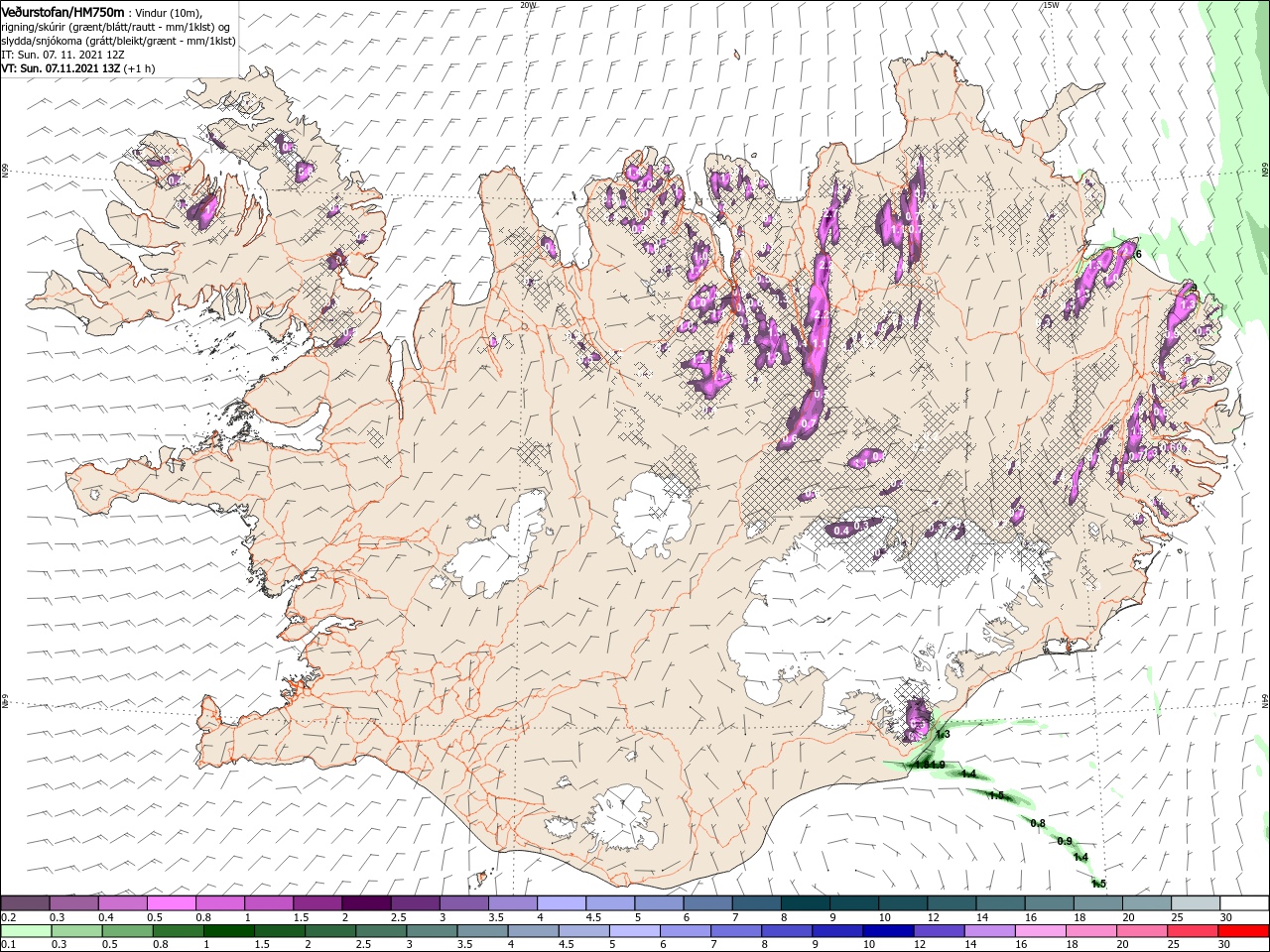
Task: Click the 'rigning/skúrir' legend description line
Action: point(116,26)
